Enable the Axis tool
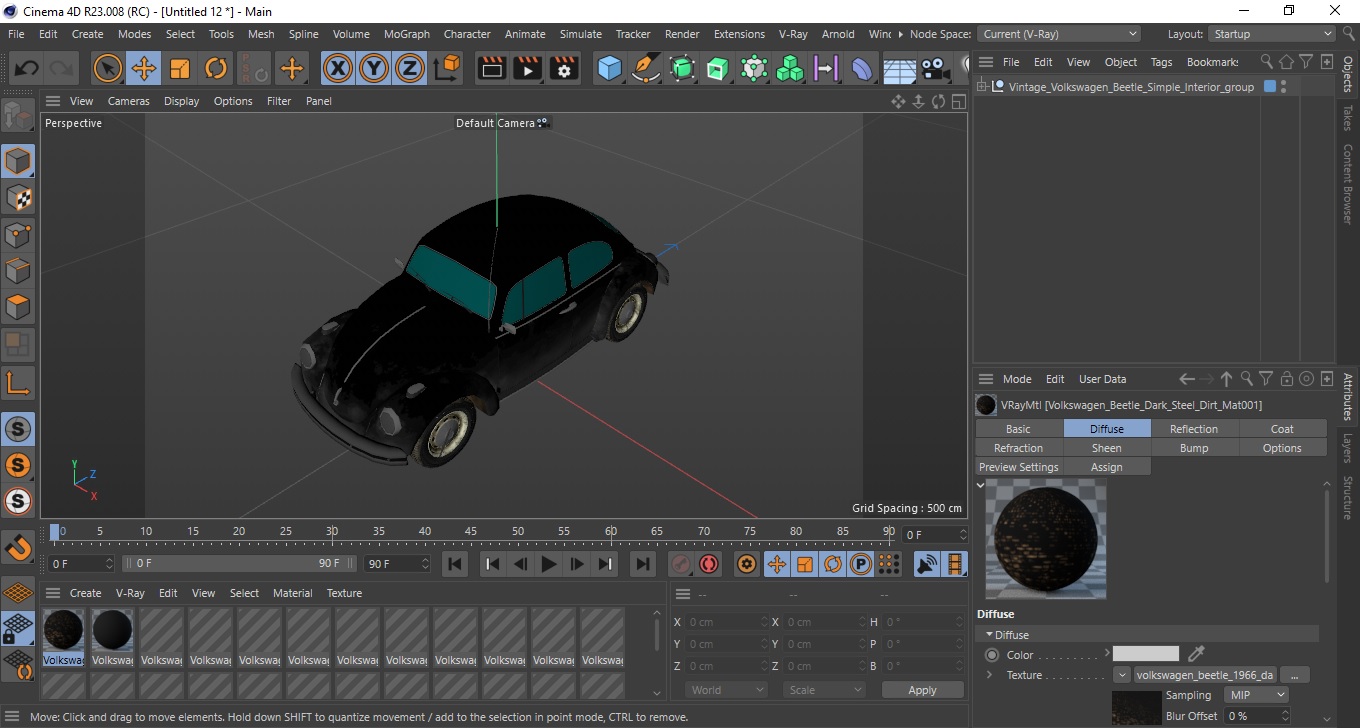 point(18,383)
